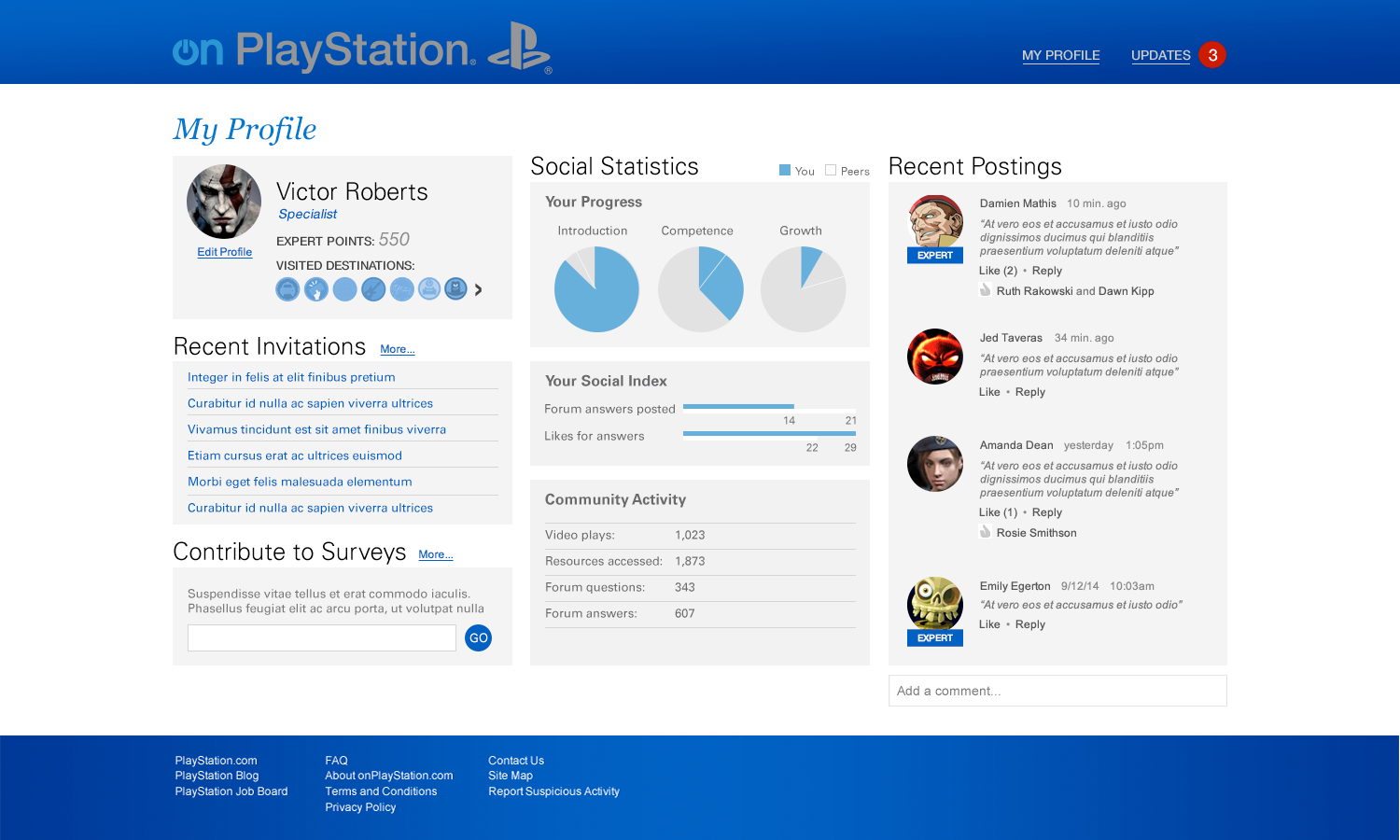The image size is (1400, 840).
Task: Reply to Emily Egerton's post
Action: 1030,624
